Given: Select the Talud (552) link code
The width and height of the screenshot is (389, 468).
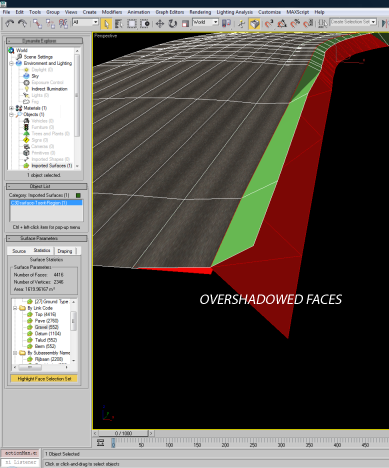Looking at the screenshot, I should pyautogui.click(x=46, y=340).
